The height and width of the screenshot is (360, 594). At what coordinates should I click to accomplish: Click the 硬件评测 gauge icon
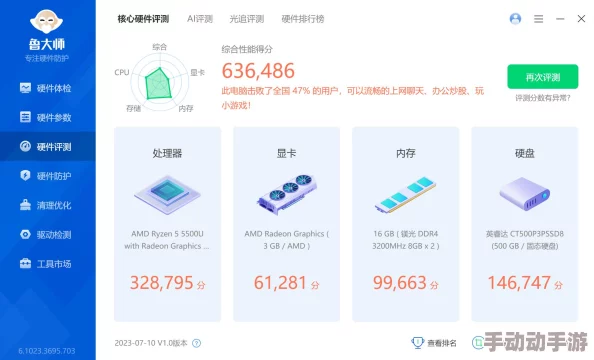25,146
